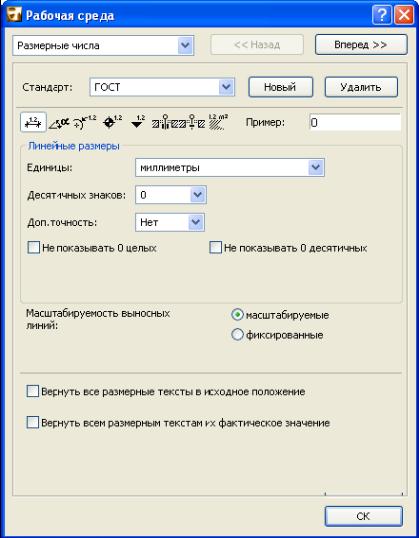
Task: Click the Линейные размеры group label
Action: [73, 146]
